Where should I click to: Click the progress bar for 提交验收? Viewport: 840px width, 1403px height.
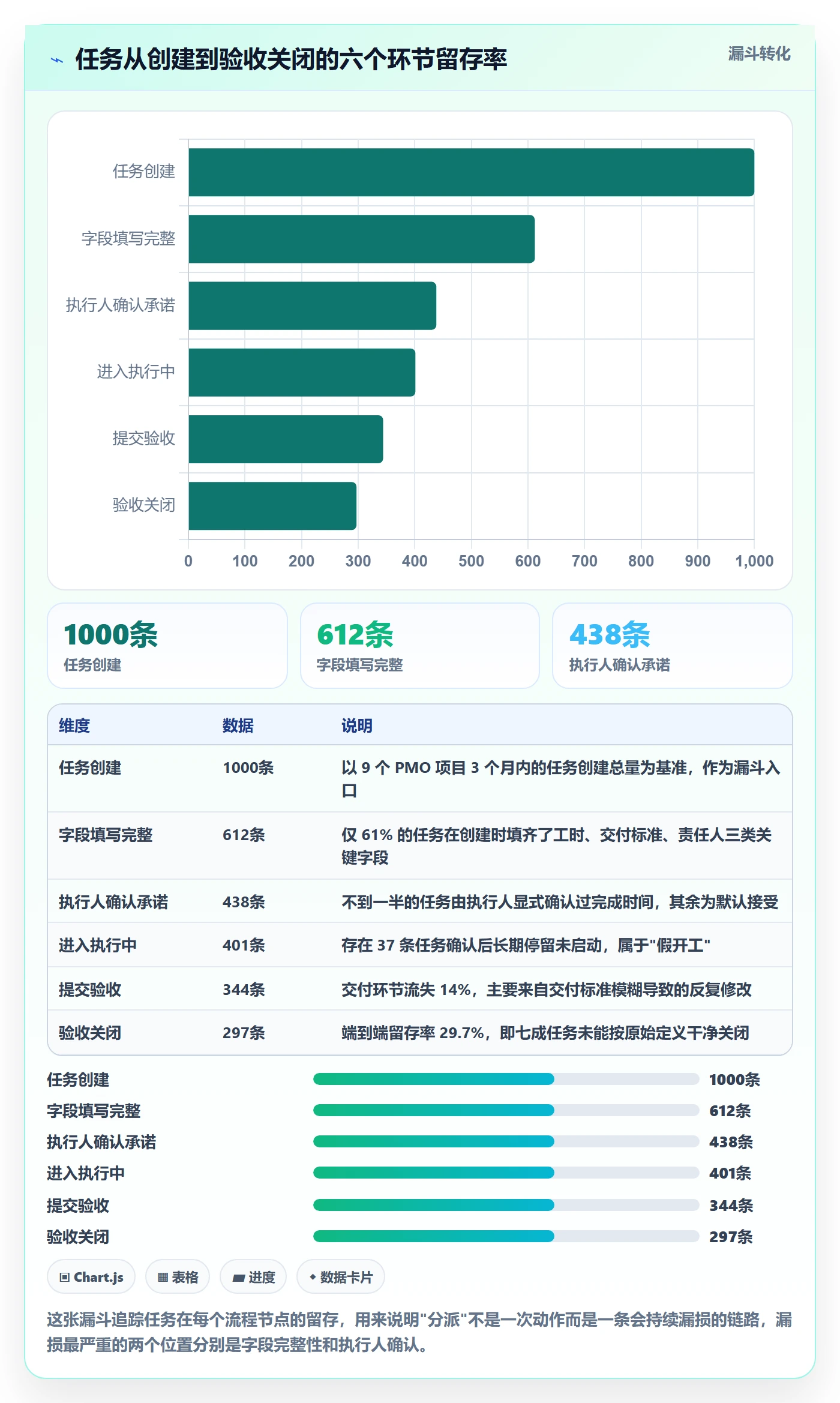tap(506, 1204)
